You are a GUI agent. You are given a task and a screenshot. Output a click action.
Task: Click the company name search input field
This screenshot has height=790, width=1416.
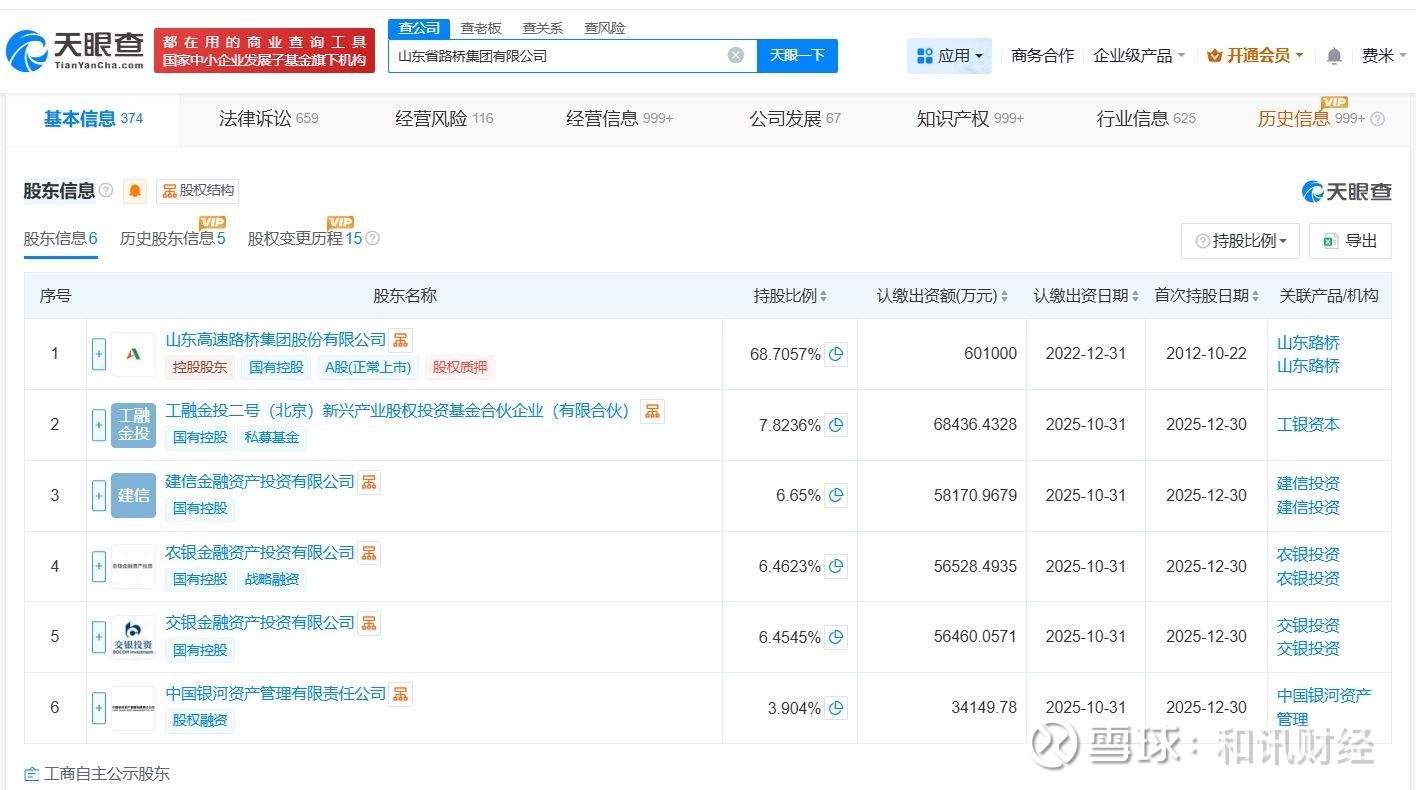pyautogui.click(x=555, y=56)
